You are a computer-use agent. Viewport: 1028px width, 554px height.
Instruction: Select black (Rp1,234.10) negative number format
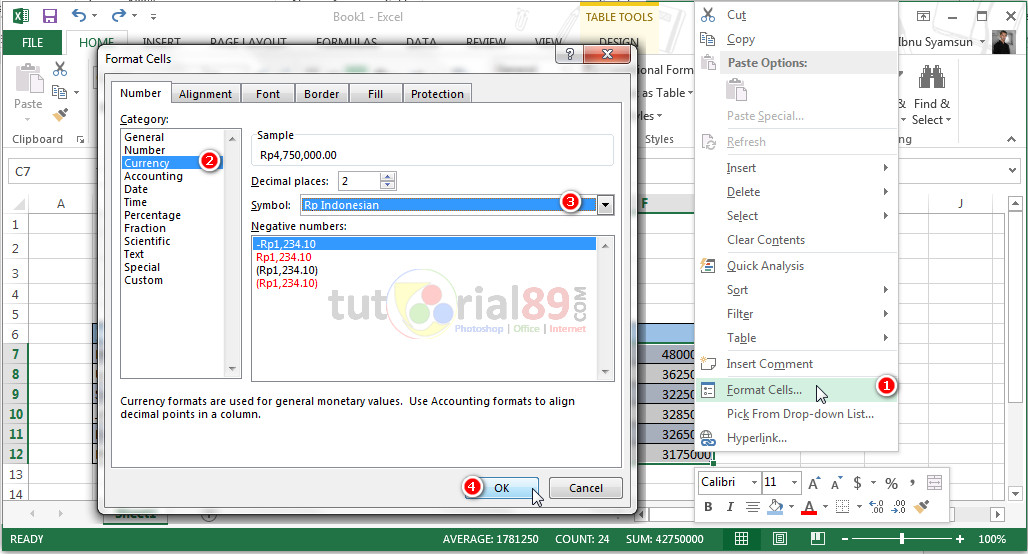coord(287,270)
